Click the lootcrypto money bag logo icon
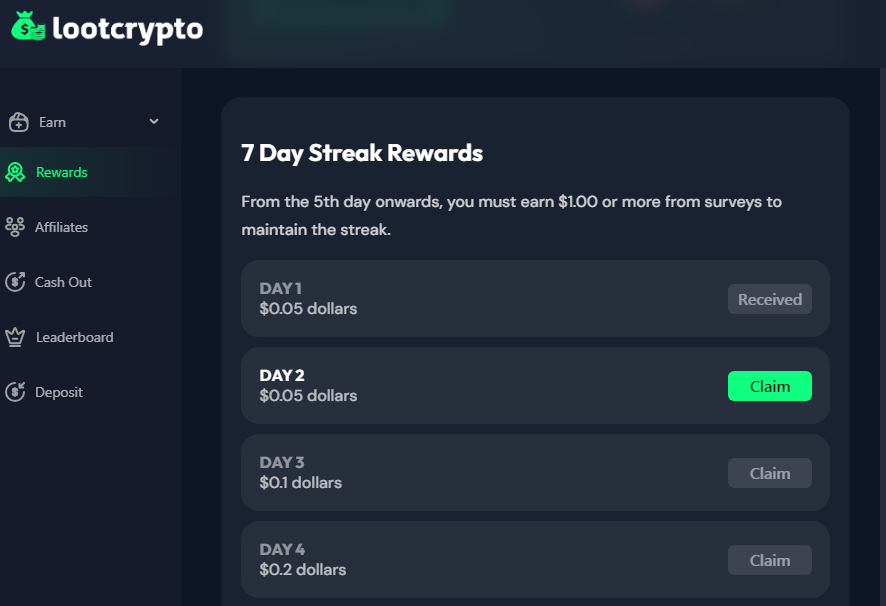The height and width of the screenshot is (606, 886). point(28,27)
